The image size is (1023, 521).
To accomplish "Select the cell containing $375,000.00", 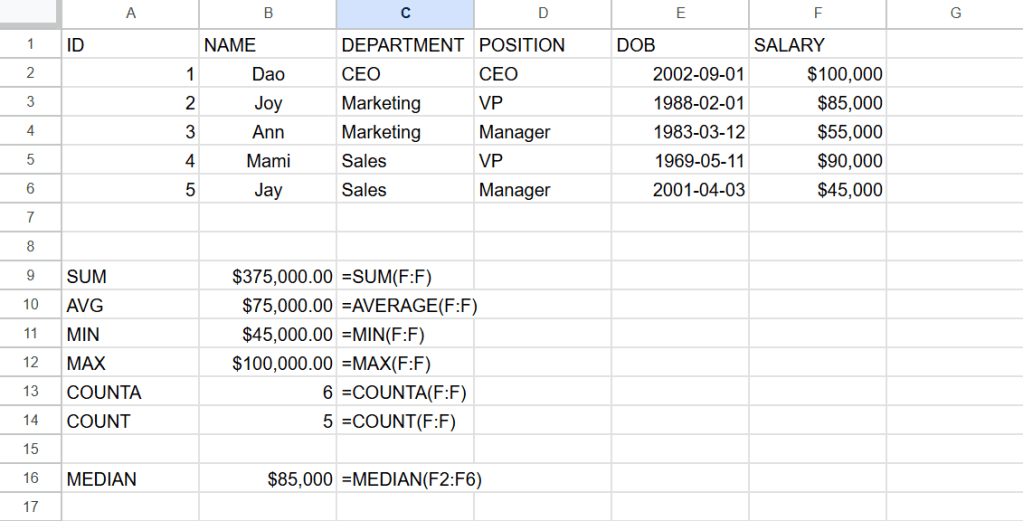I will click(x=268, y=276).
